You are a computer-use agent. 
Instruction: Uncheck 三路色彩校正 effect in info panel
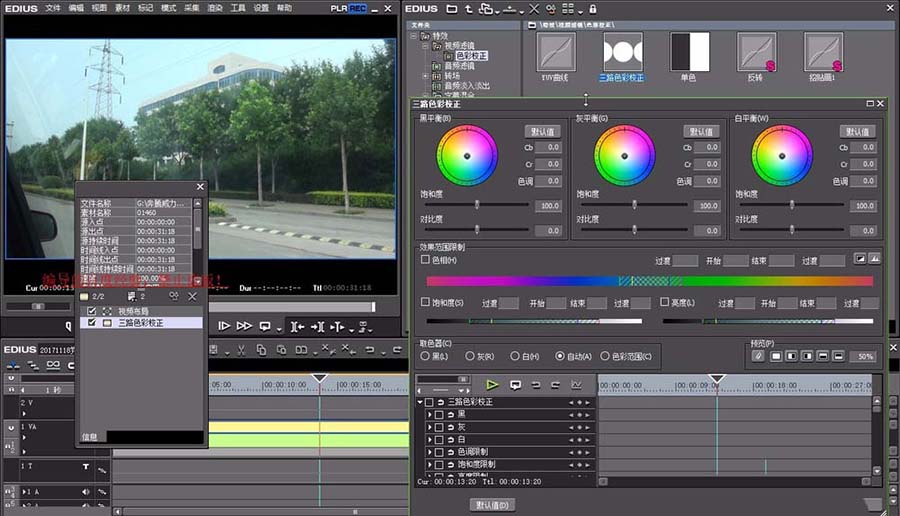pyautogui.click(x=92, y=323)
